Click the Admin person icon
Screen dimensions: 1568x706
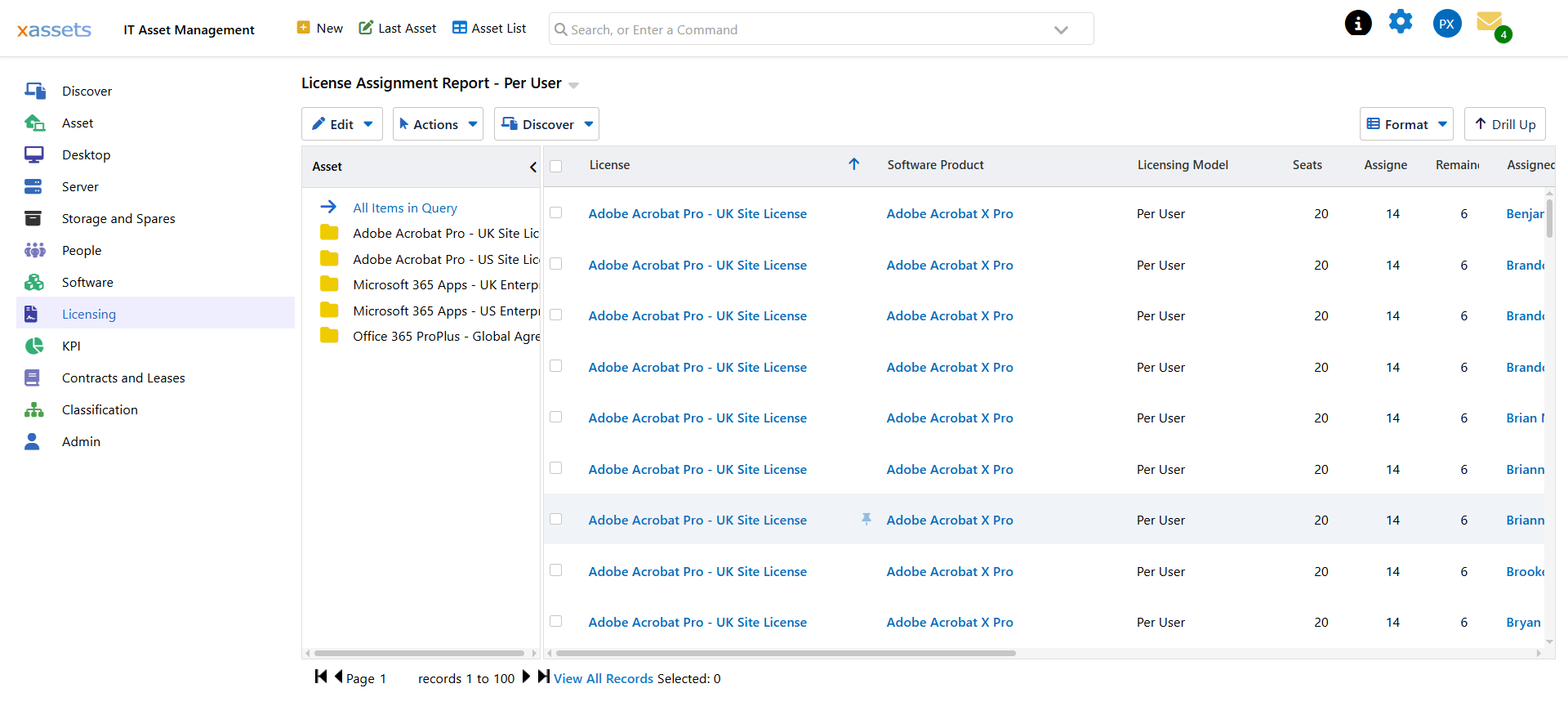(32, 441)
